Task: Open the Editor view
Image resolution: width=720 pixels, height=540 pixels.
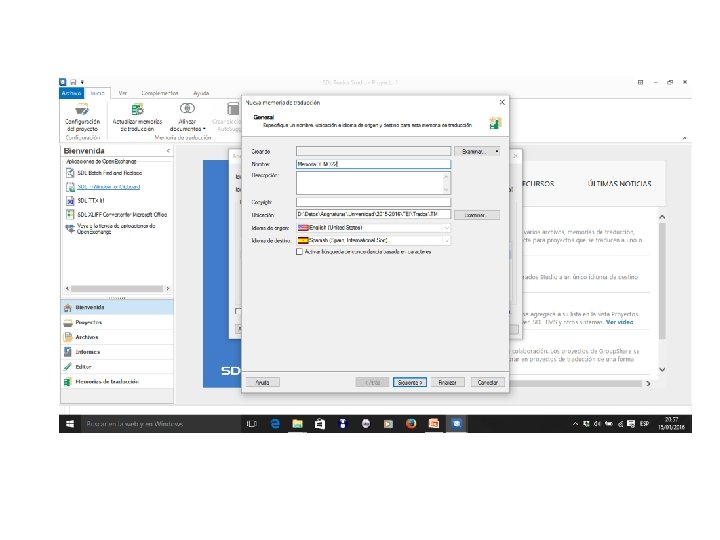Action: (117, 366)
